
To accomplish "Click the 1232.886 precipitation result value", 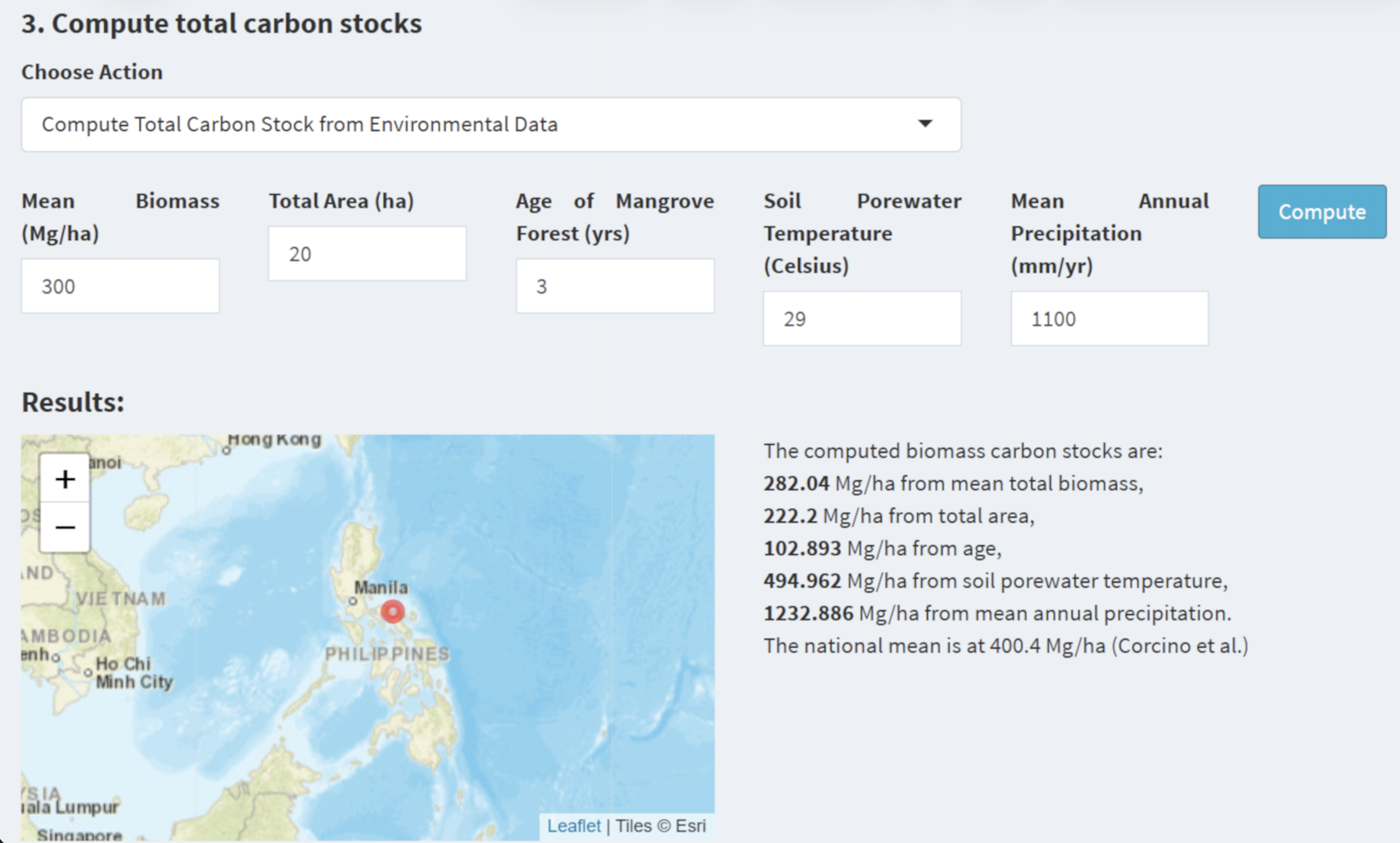I will tap(808, 613).
